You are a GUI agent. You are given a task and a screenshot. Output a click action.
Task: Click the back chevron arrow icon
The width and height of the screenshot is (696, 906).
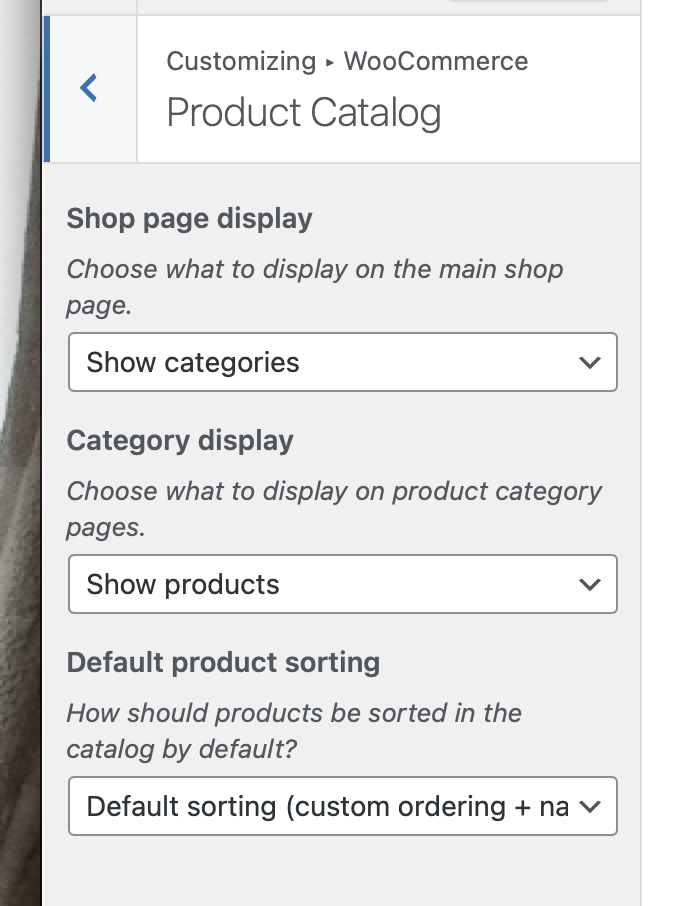tap(89, 88)
